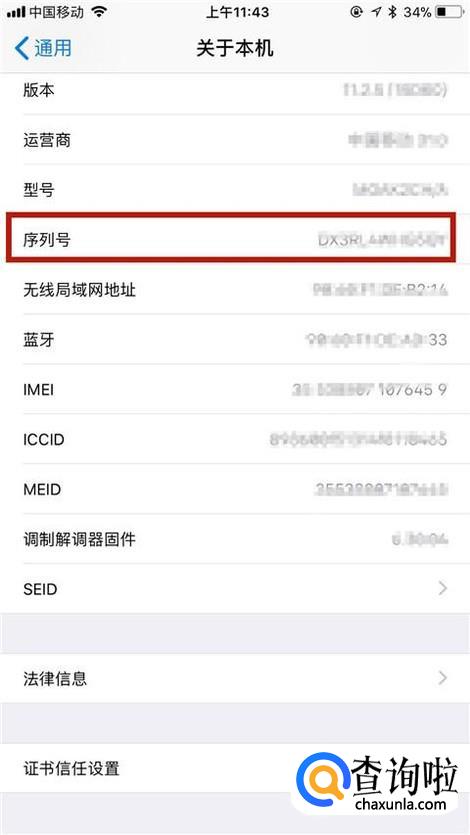Tap the back chevron to 通用

click(x=22, y=48)
